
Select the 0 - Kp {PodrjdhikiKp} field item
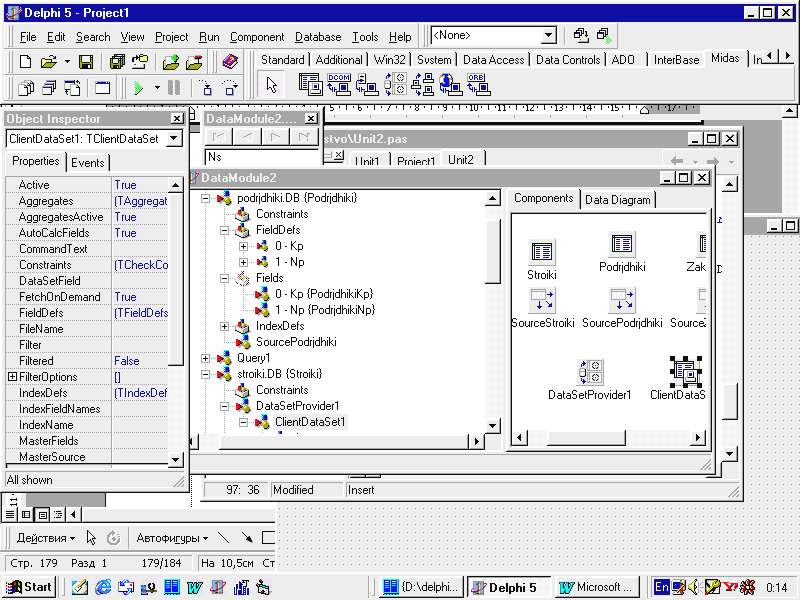(x=324, y=294)
